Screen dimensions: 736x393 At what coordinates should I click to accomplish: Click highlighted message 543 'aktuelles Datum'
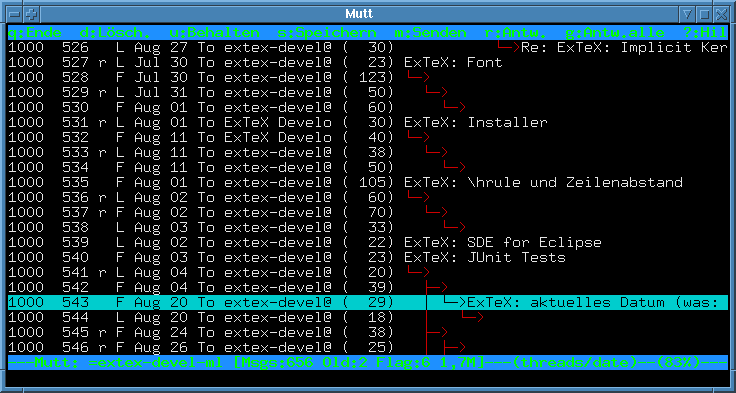point(368,302)
